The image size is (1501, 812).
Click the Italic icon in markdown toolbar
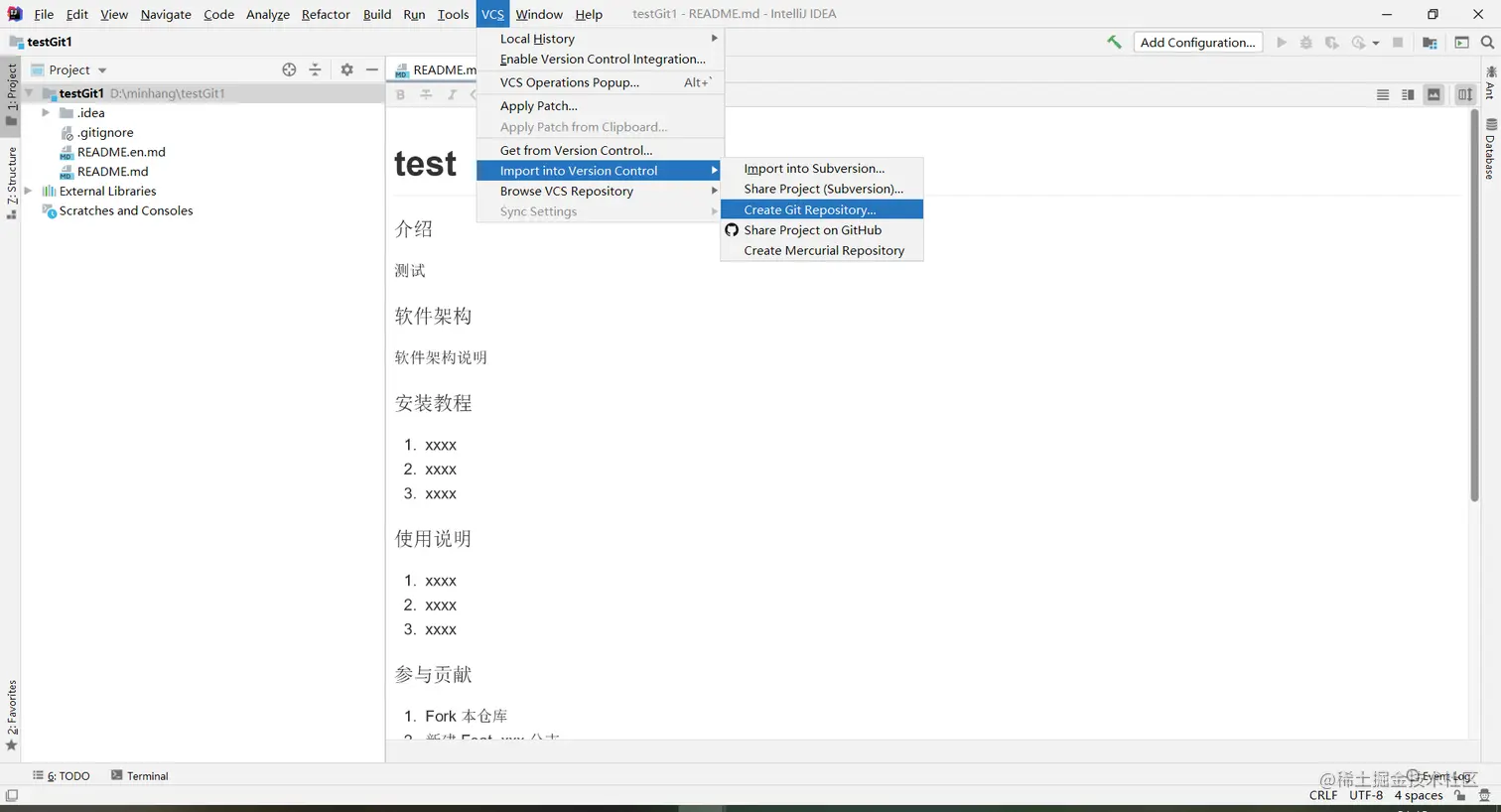[452, 94]
